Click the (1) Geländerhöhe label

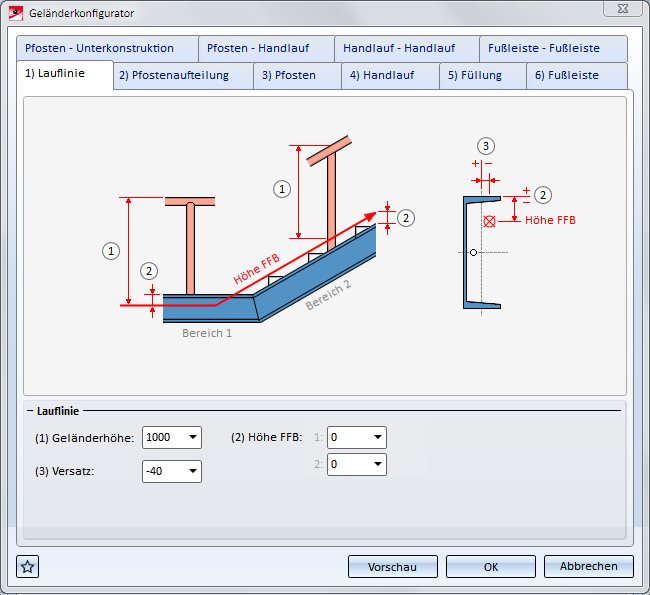pyautogui.click(x=85, y=438)
